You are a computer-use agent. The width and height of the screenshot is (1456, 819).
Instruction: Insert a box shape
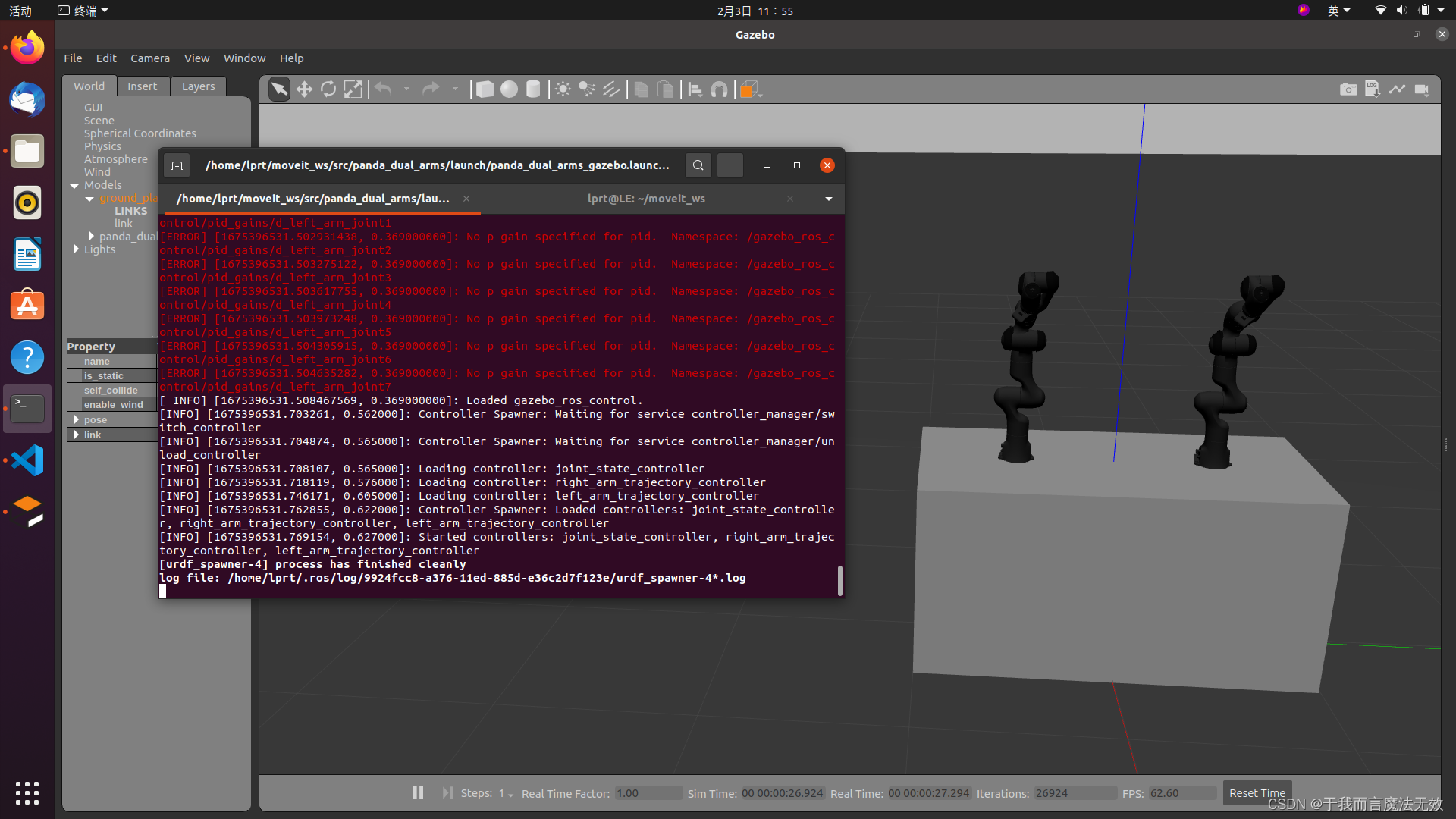point(484,89)
